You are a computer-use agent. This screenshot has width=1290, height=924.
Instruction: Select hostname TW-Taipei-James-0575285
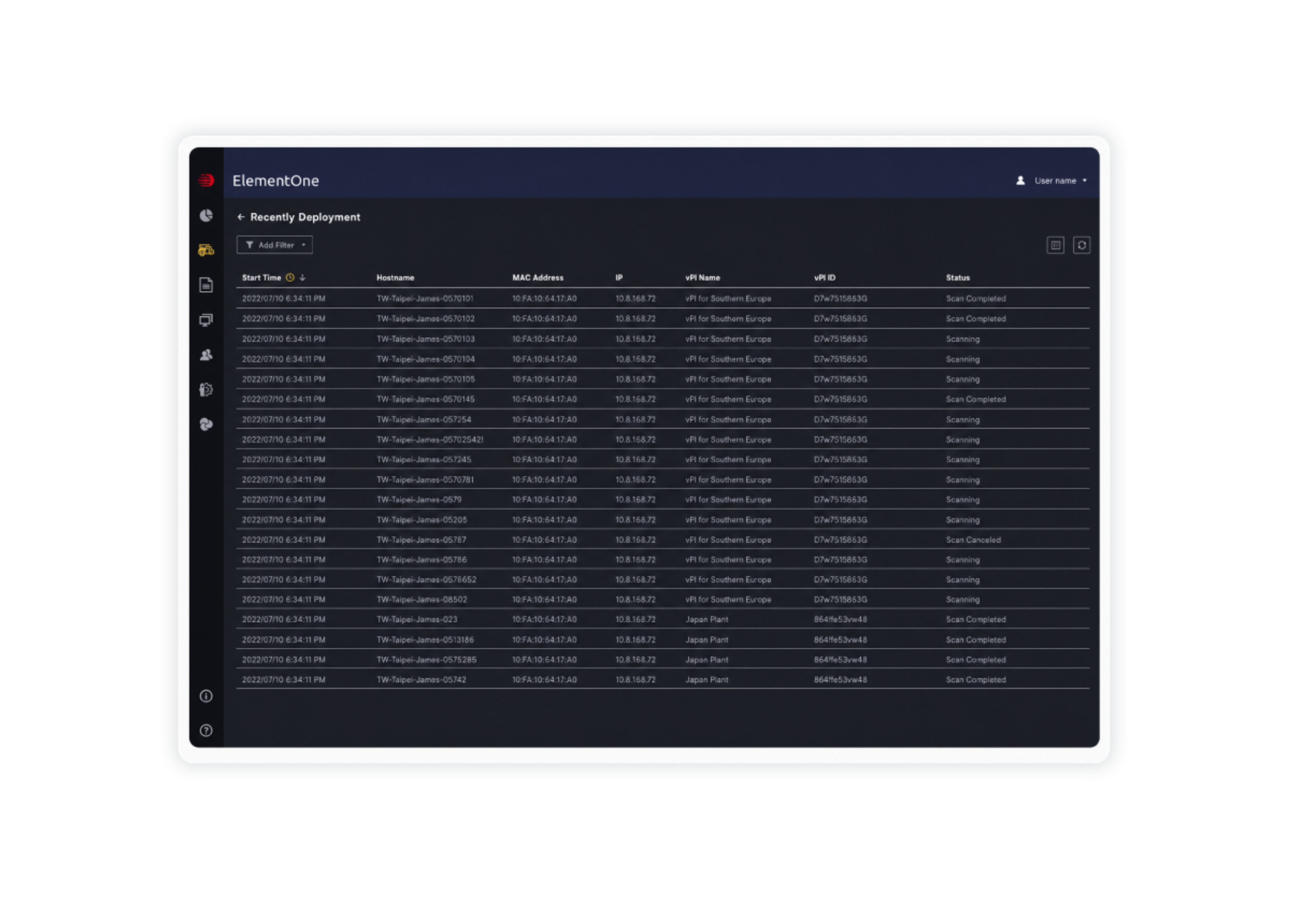tap(427, 660)
